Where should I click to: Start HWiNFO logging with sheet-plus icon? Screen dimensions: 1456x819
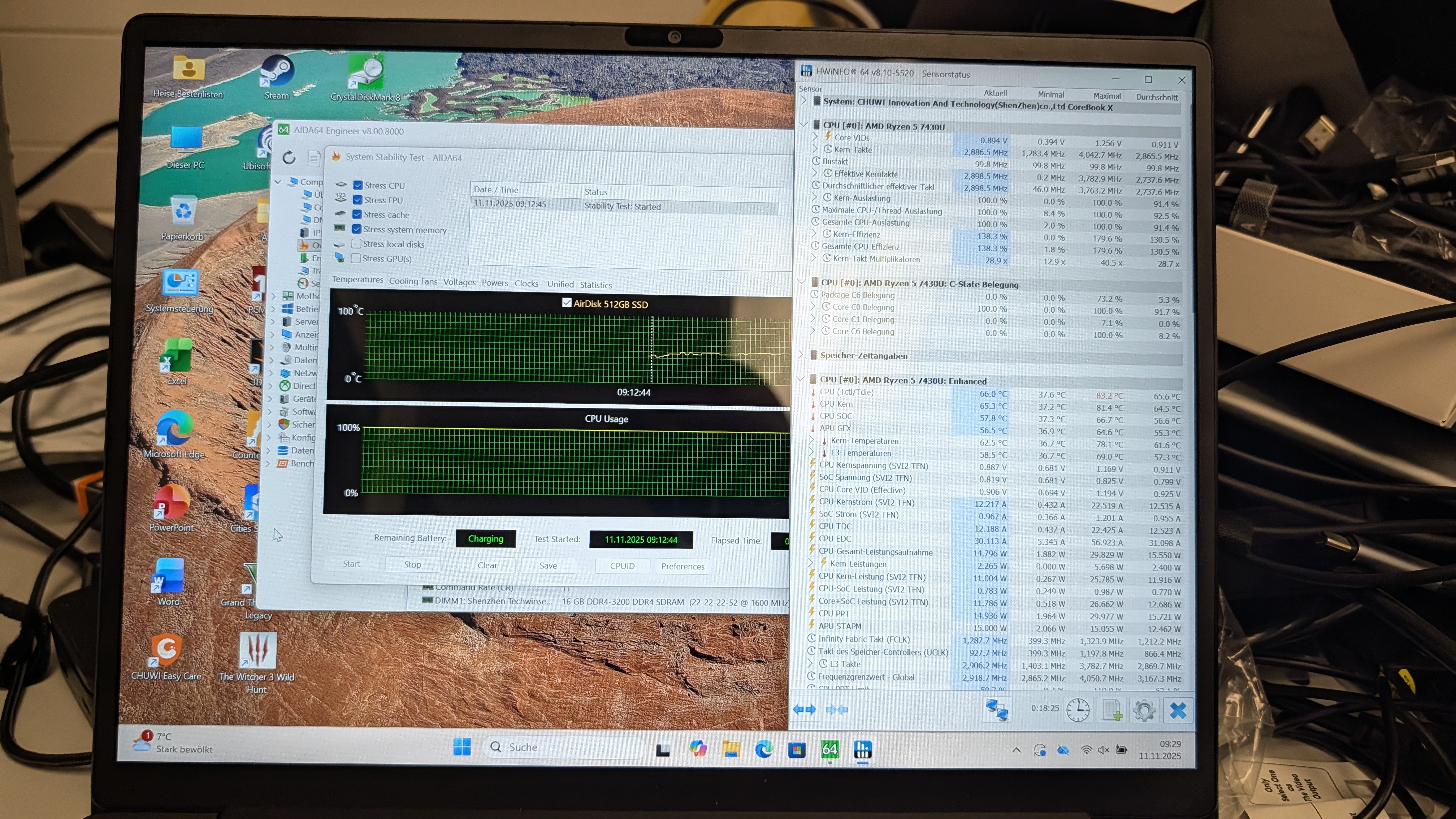(1111, 710)
